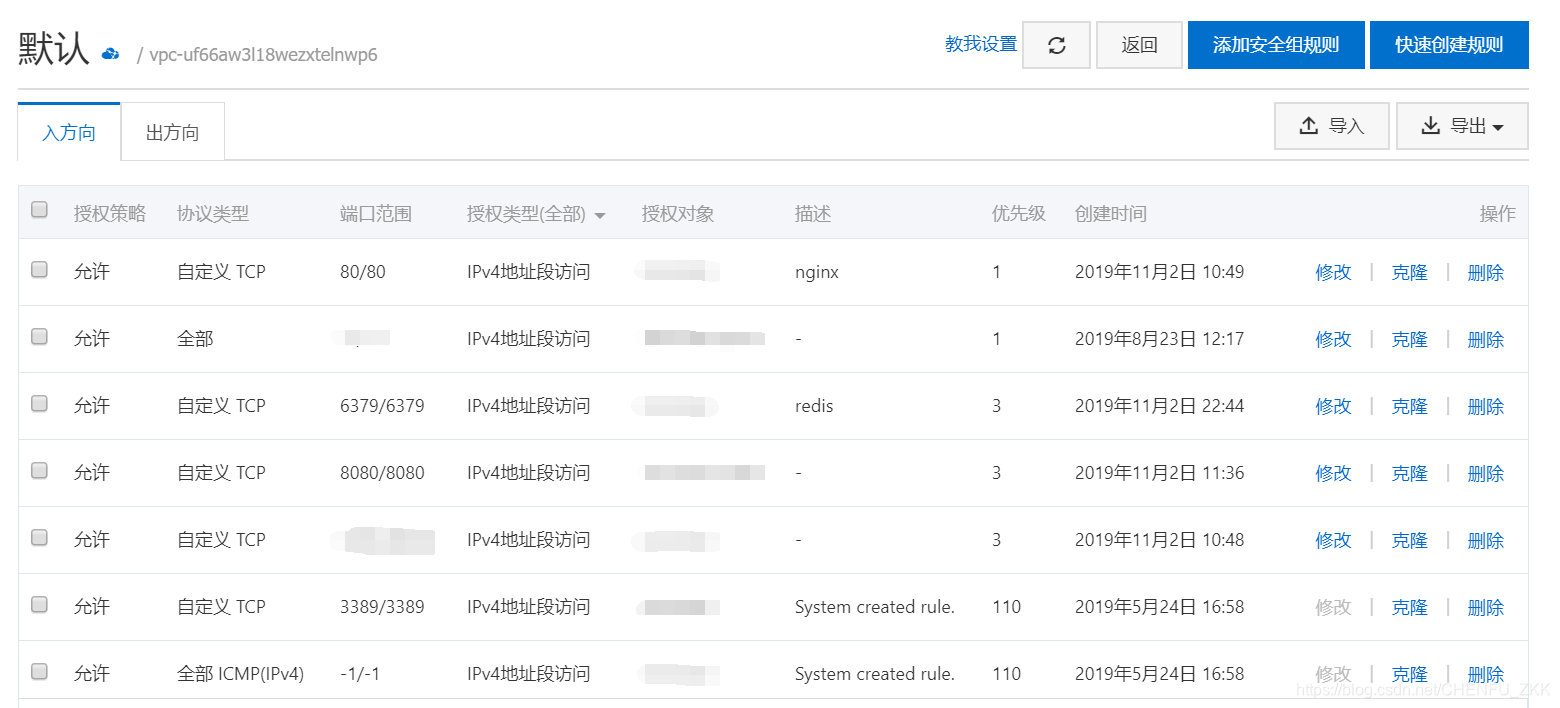Click the 导入 button label

(x=1346, y=126)
